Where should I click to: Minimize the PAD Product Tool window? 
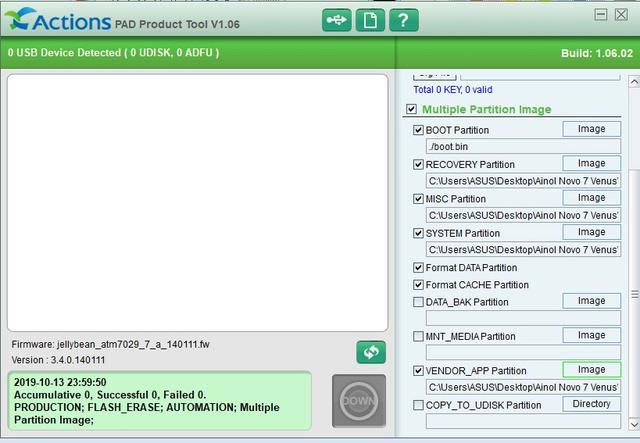tap(600, 15)
